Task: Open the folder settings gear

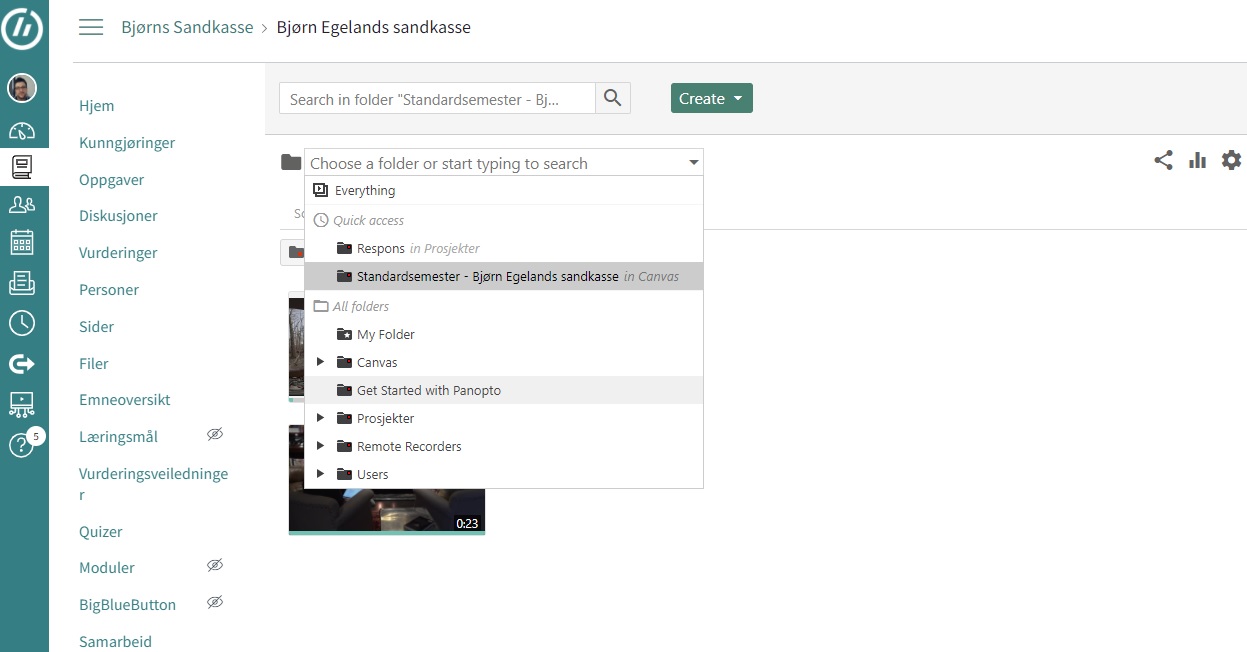Action: coord(1232,160)
